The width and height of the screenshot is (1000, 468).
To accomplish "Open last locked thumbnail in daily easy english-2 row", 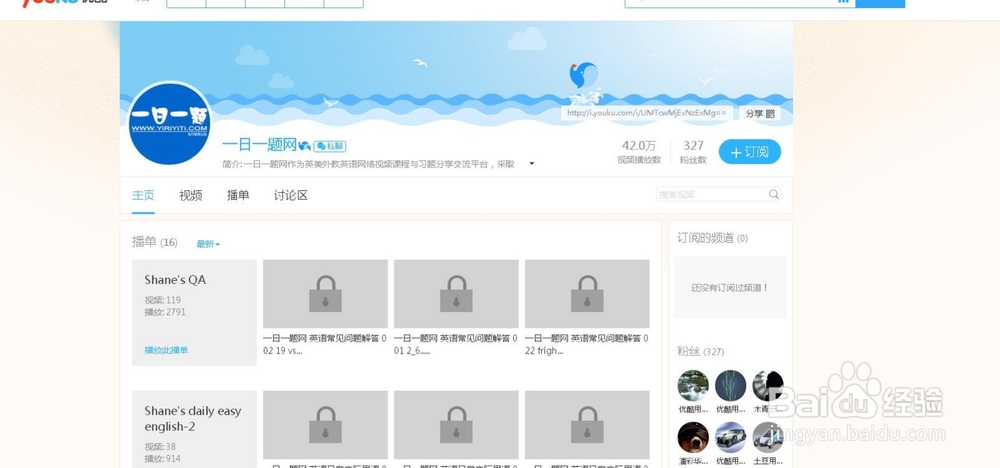I will 587,425.
